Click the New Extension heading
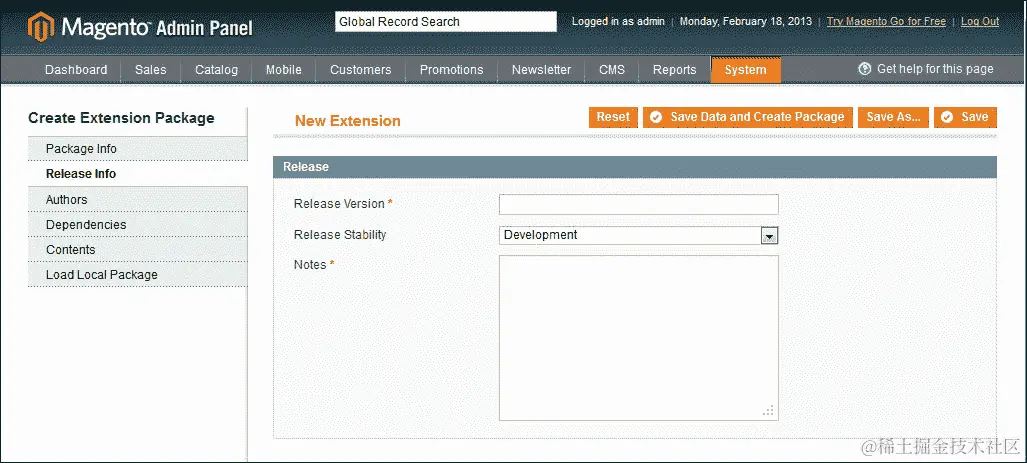This screenshot has height=463, width=1027. pyautogui.click(x=347, y=121)
